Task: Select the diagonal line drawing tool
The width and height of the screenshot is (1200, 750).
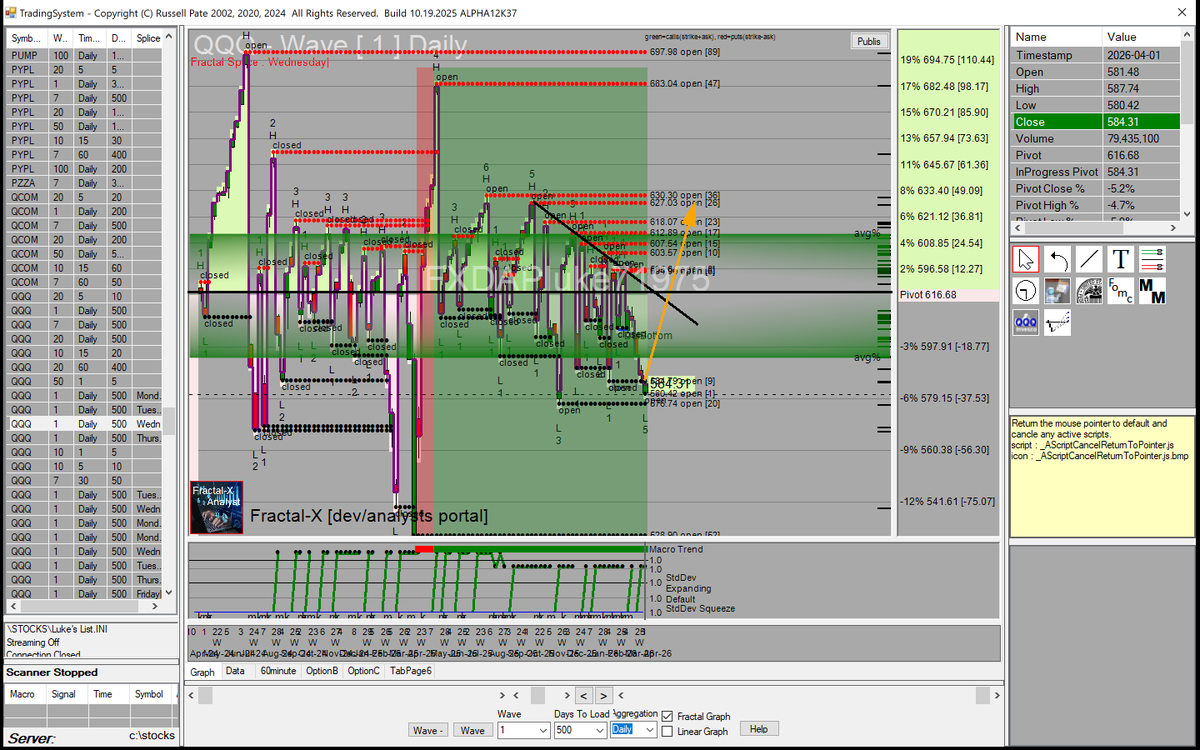Action: [x=1089, y=259]
